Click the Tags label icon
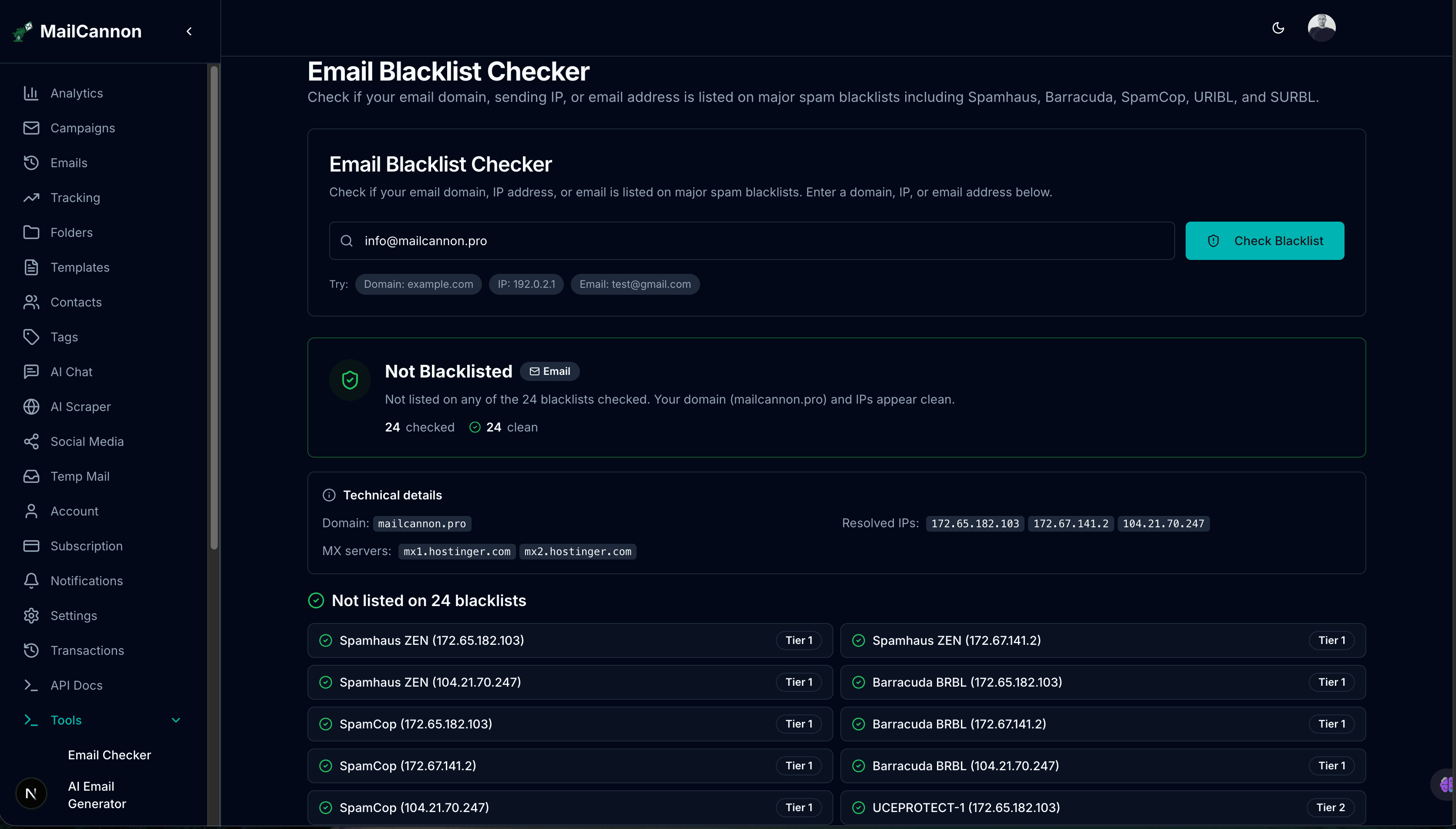Viewport: 1456px width, 829px height. coord(31,337)
